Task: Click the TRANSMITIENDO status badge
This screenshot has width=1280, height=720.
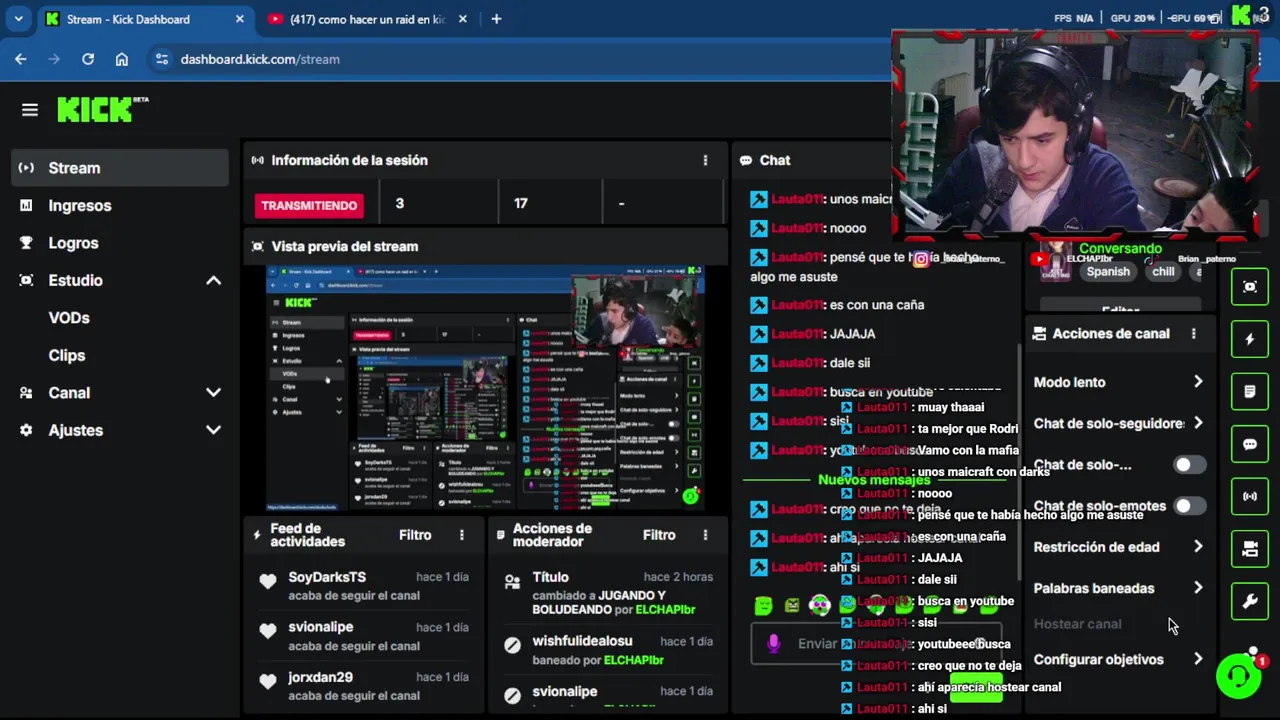Action: [x=309, y=205]
